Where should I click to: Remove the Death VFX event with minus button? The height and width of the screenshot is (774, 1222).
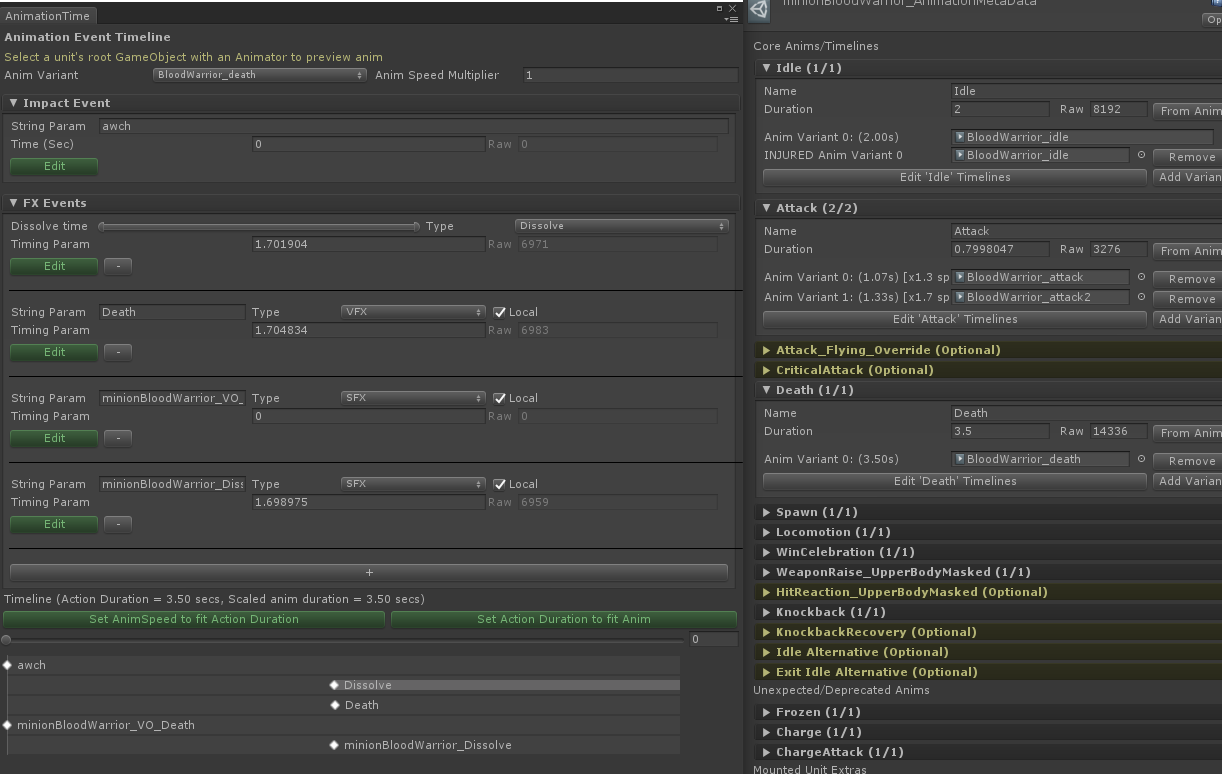click(118, 352)
